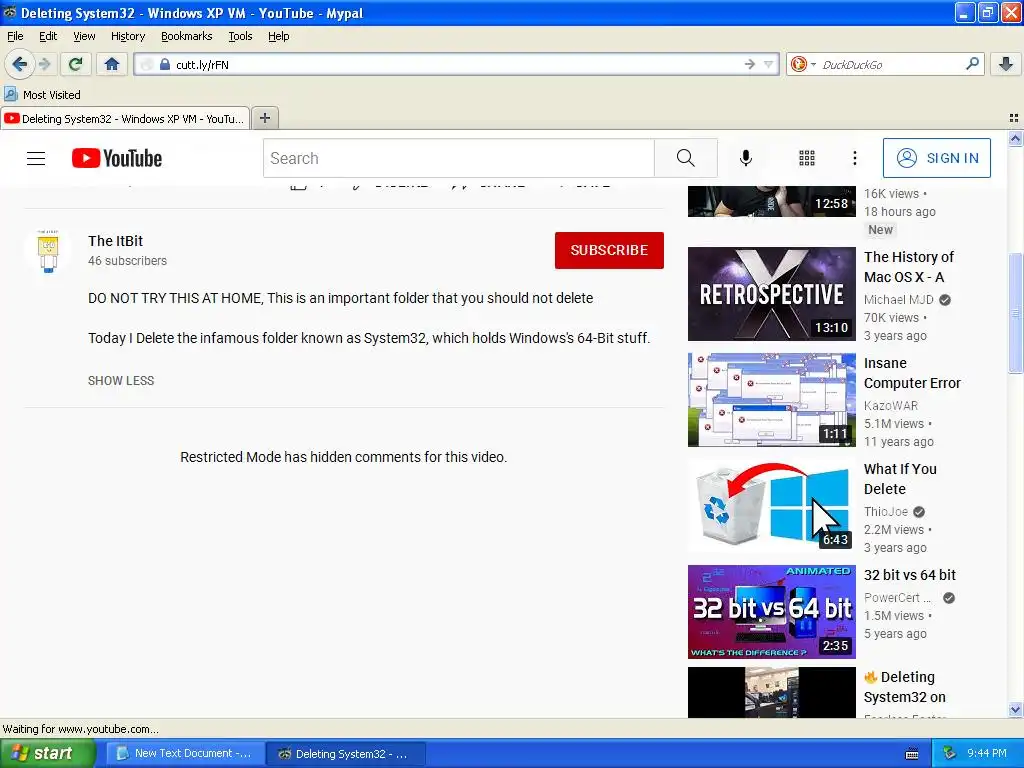Open the History menu
Image resolution: width=1024 pixels, height=768 pixels.
click(x=128, y=36)
